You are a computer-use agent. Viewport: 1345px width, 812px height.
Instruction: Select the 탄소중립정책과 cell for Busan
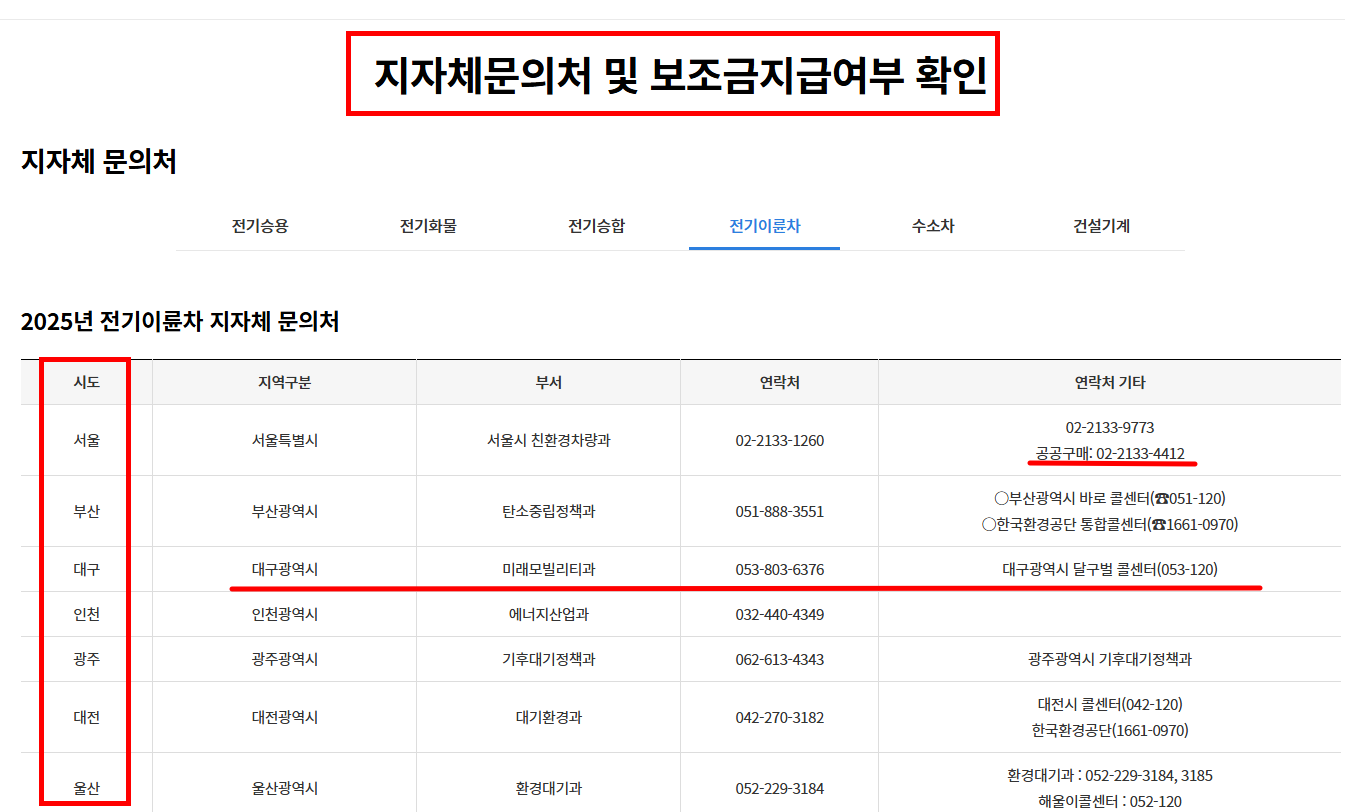pos(546,511)
